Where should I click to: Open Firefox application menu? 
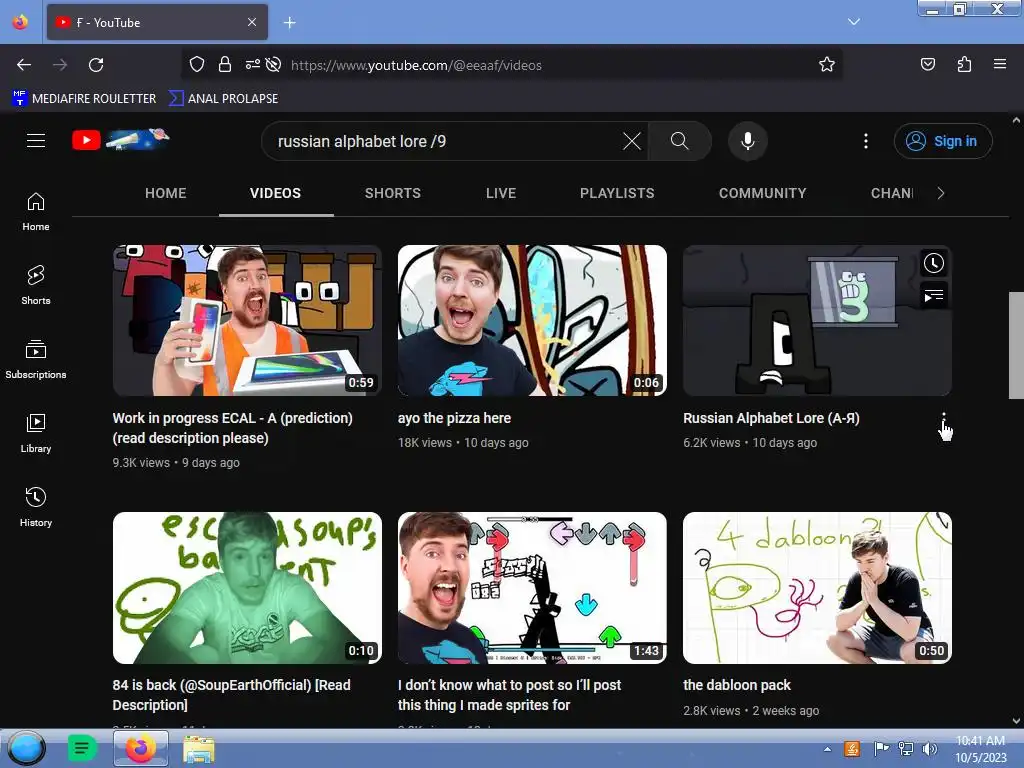[x=1000, y=64]
